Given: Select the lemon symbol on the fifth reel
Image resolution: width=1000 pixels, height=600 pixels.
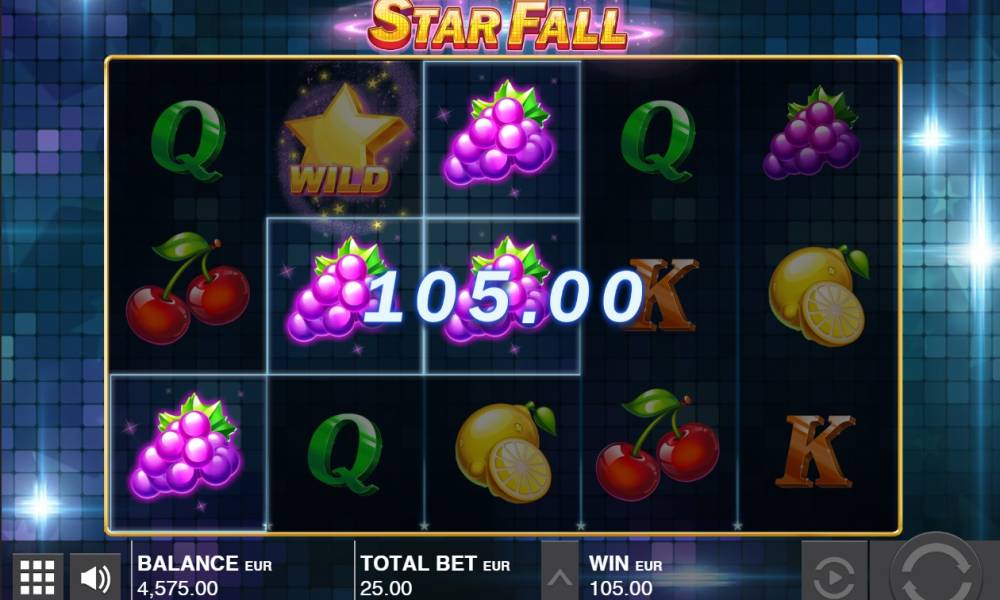Looking at the screenshot, I should [818, 295].
